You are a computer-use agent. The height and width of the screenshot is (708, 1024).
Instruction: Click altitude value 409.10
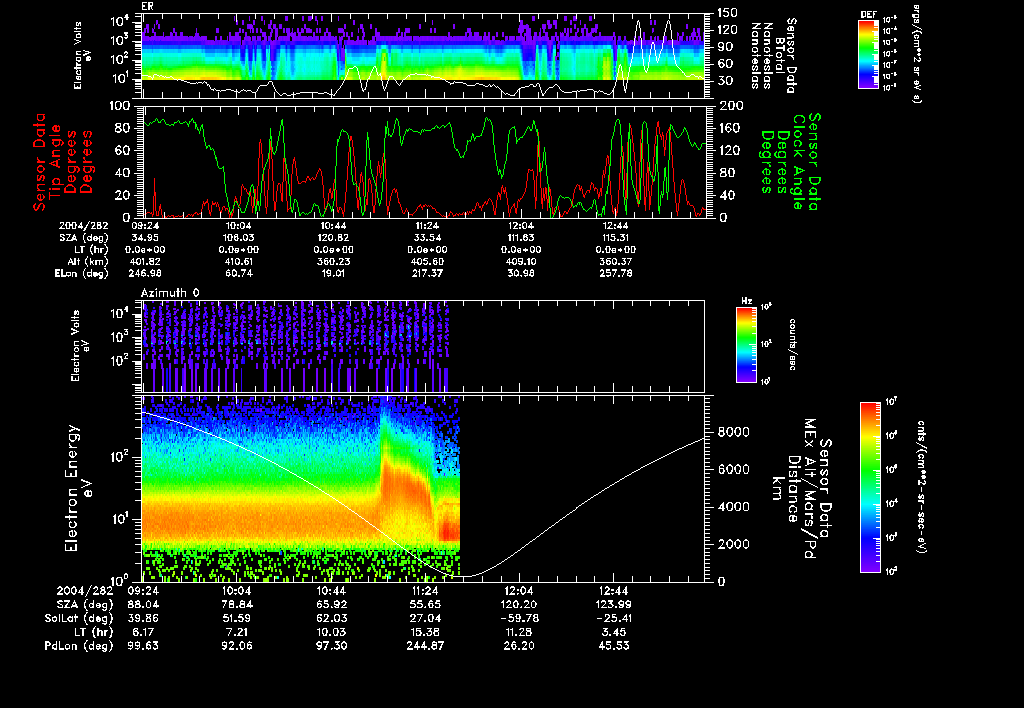[x=520, y=261]
